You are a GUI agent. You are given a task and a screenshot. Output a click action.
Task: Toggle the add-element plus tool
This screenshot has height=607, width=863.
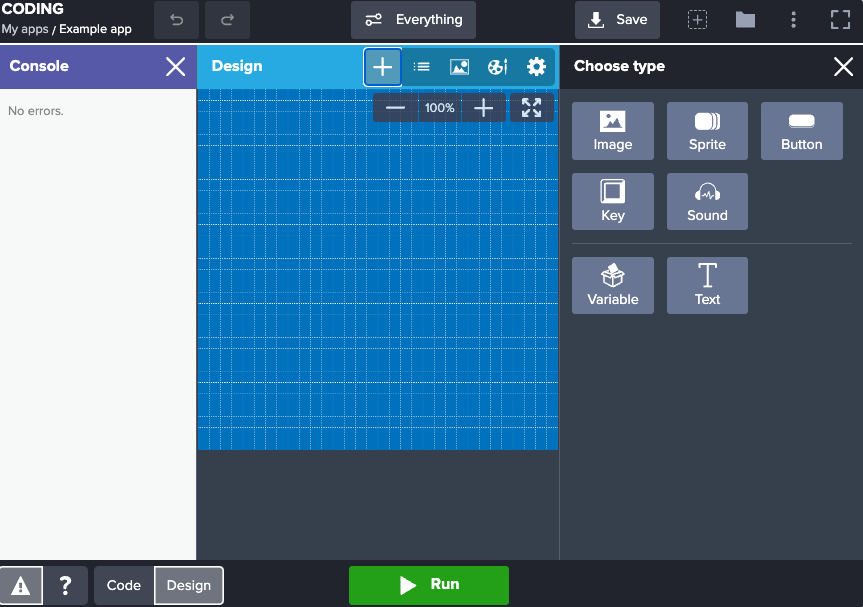click(382, 67)
